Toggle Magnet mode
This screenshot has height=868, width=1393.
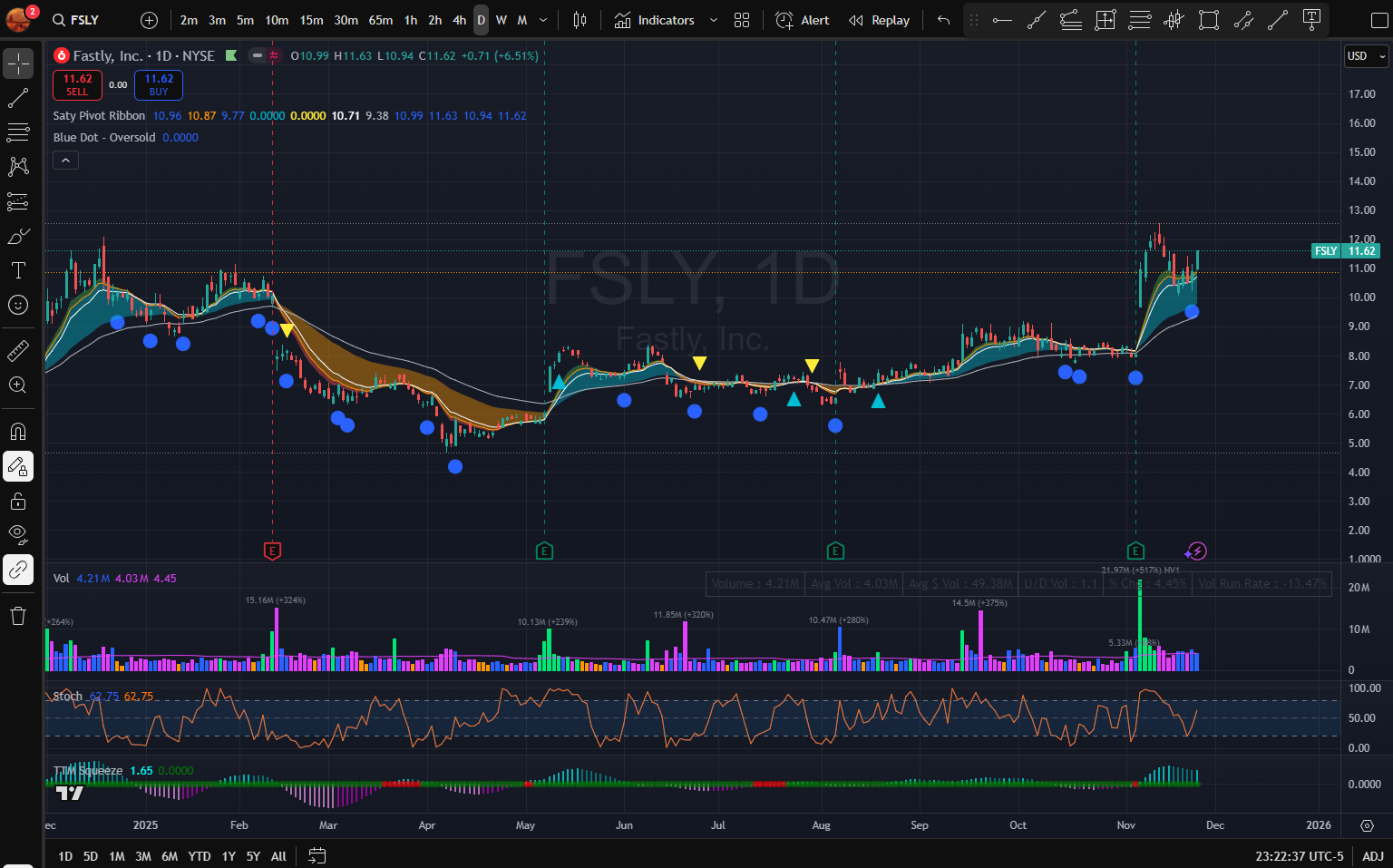18,431
